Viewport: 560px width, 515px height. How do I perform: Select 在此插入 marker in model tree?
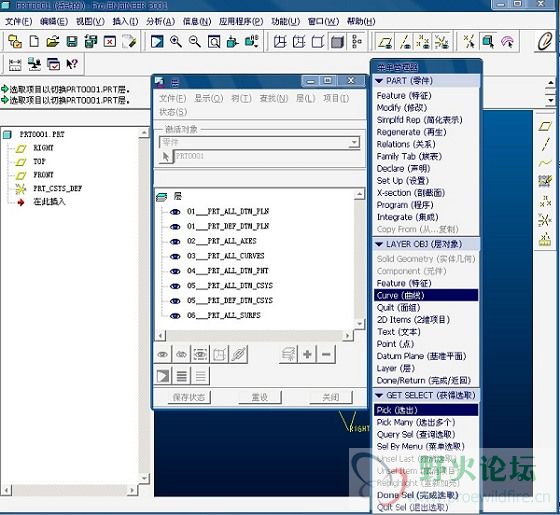tap(49, 202)
